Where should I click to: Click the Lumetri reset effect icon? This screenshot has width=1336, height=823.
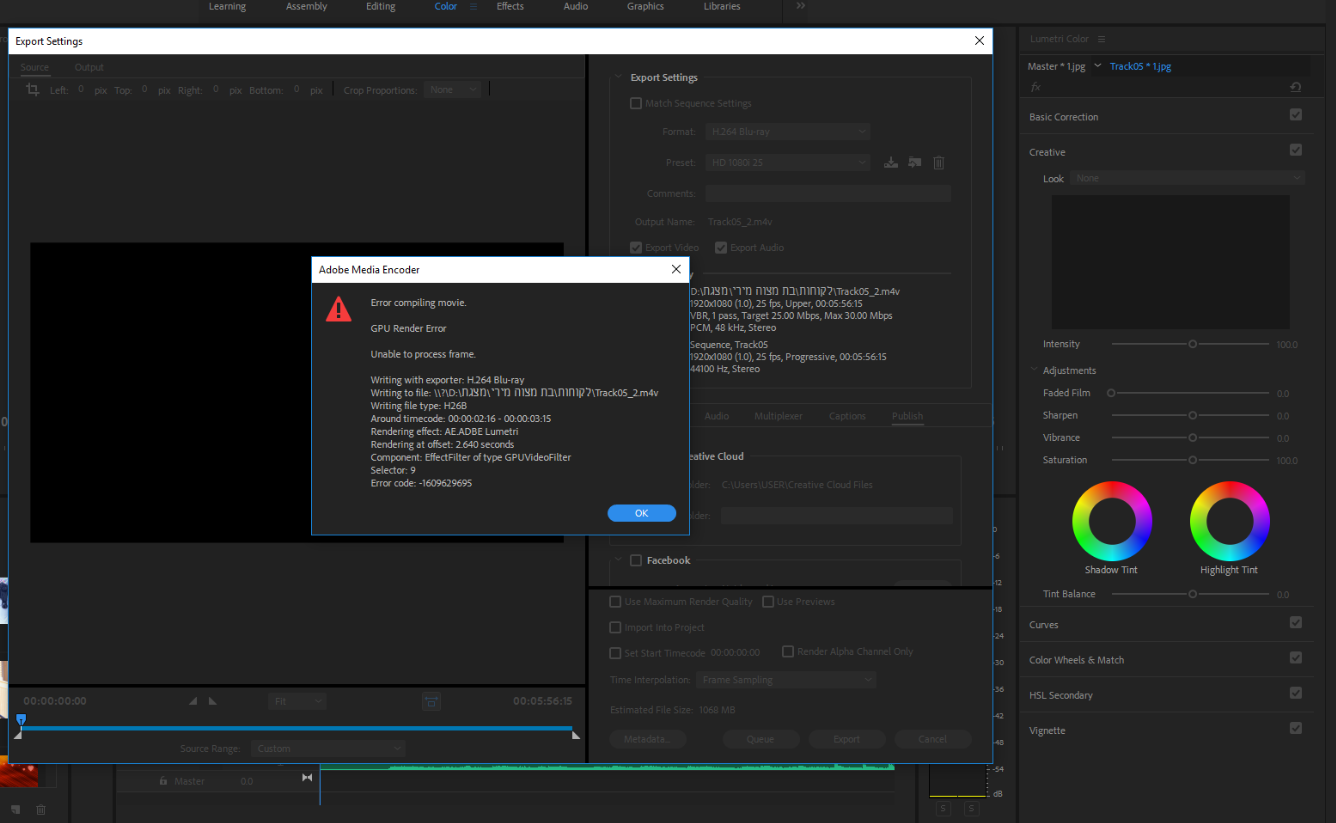point(1296,87)
